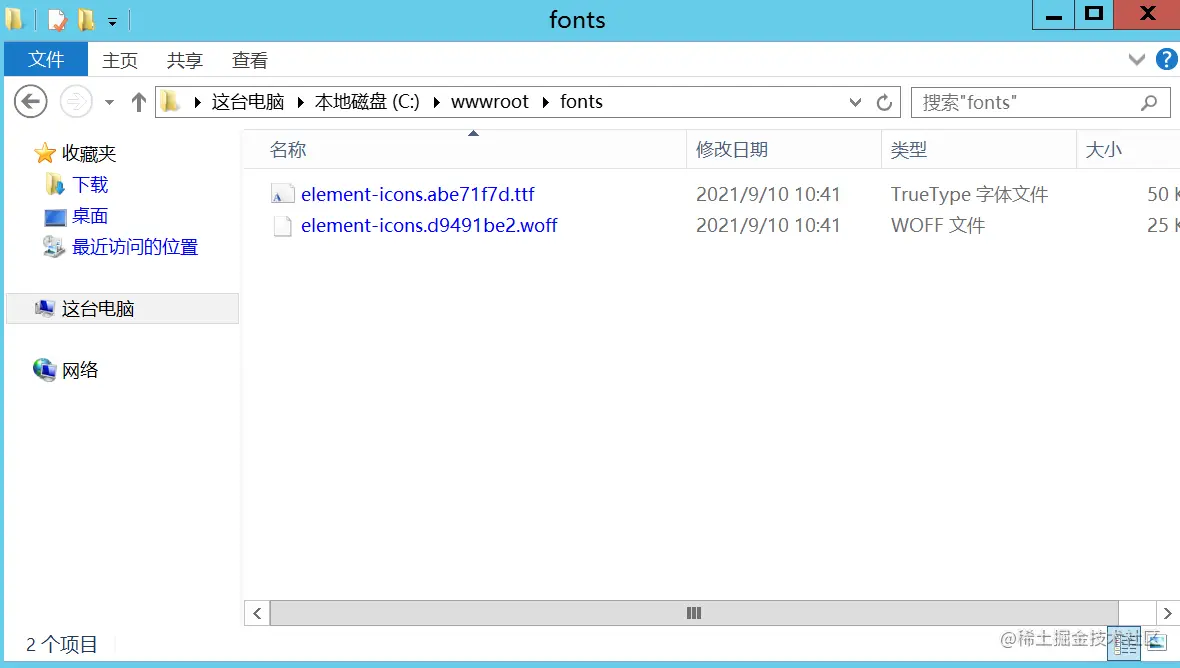Switch to details view icon in status bar
Viewport: 1180px width, 668px height.
tap(1124, 644)
